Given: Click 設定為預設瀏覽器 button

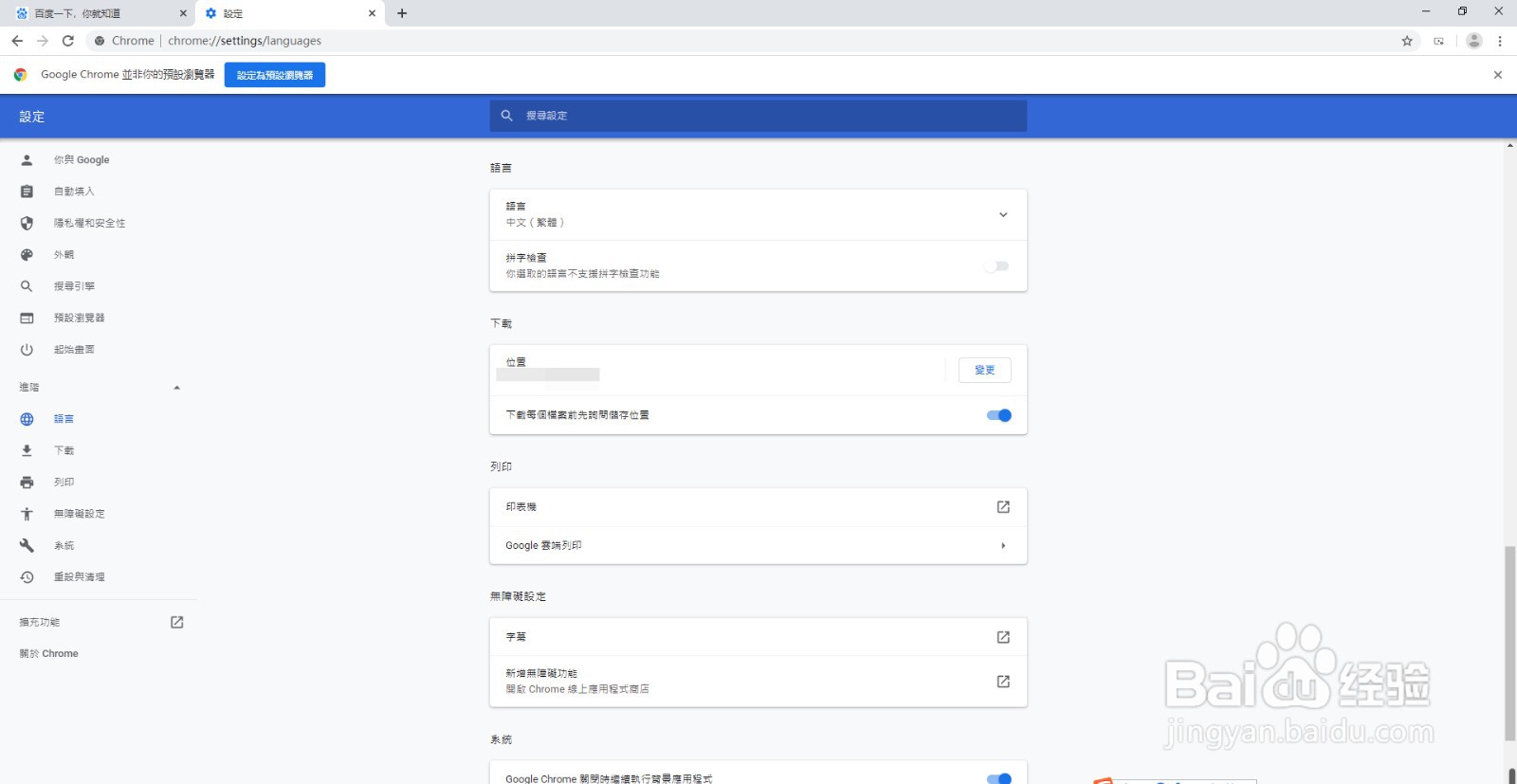Looking at the screenshot, I should click(x=275, y=75).
